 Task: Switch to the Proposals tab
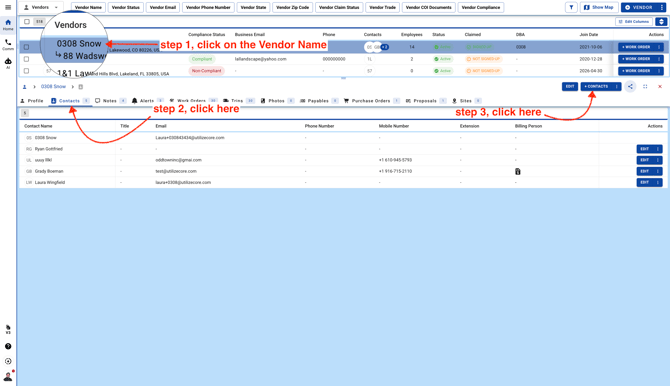[x=426, y=101]
